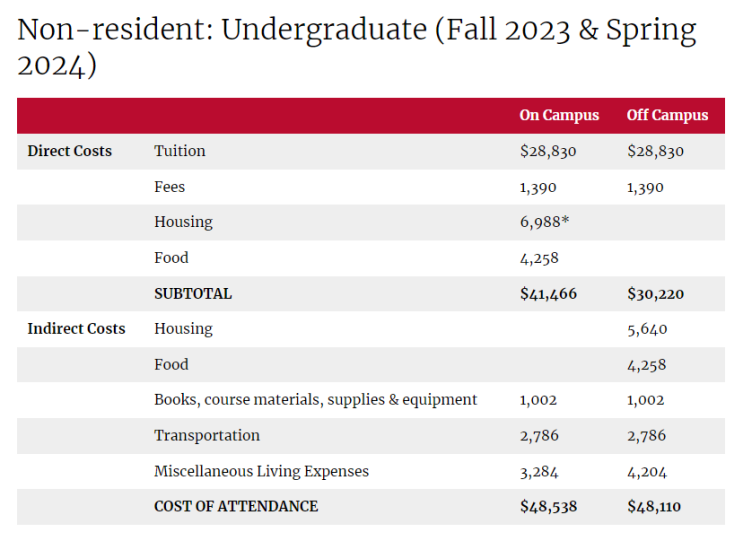Select on-campus tuition amount $28,830
The width and height of the screenshot is (743, 541).
pyautogui.click(x=548, y=151)
